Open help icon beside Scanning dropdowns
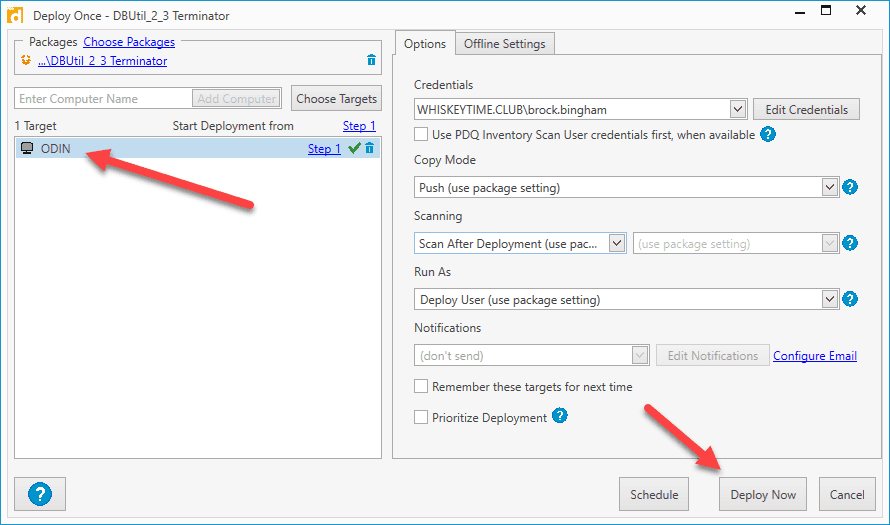 pyautogui.click(x=850, y=243)
